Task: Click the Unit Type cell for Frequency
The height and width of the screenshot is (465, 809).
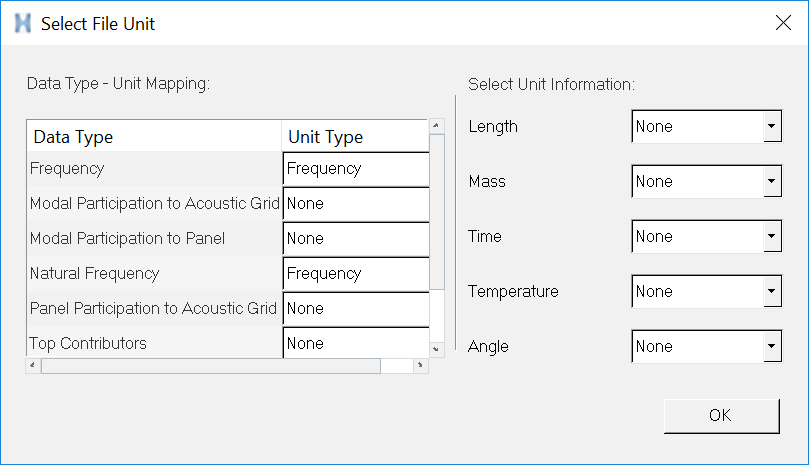Action: (x=356, y=169)
